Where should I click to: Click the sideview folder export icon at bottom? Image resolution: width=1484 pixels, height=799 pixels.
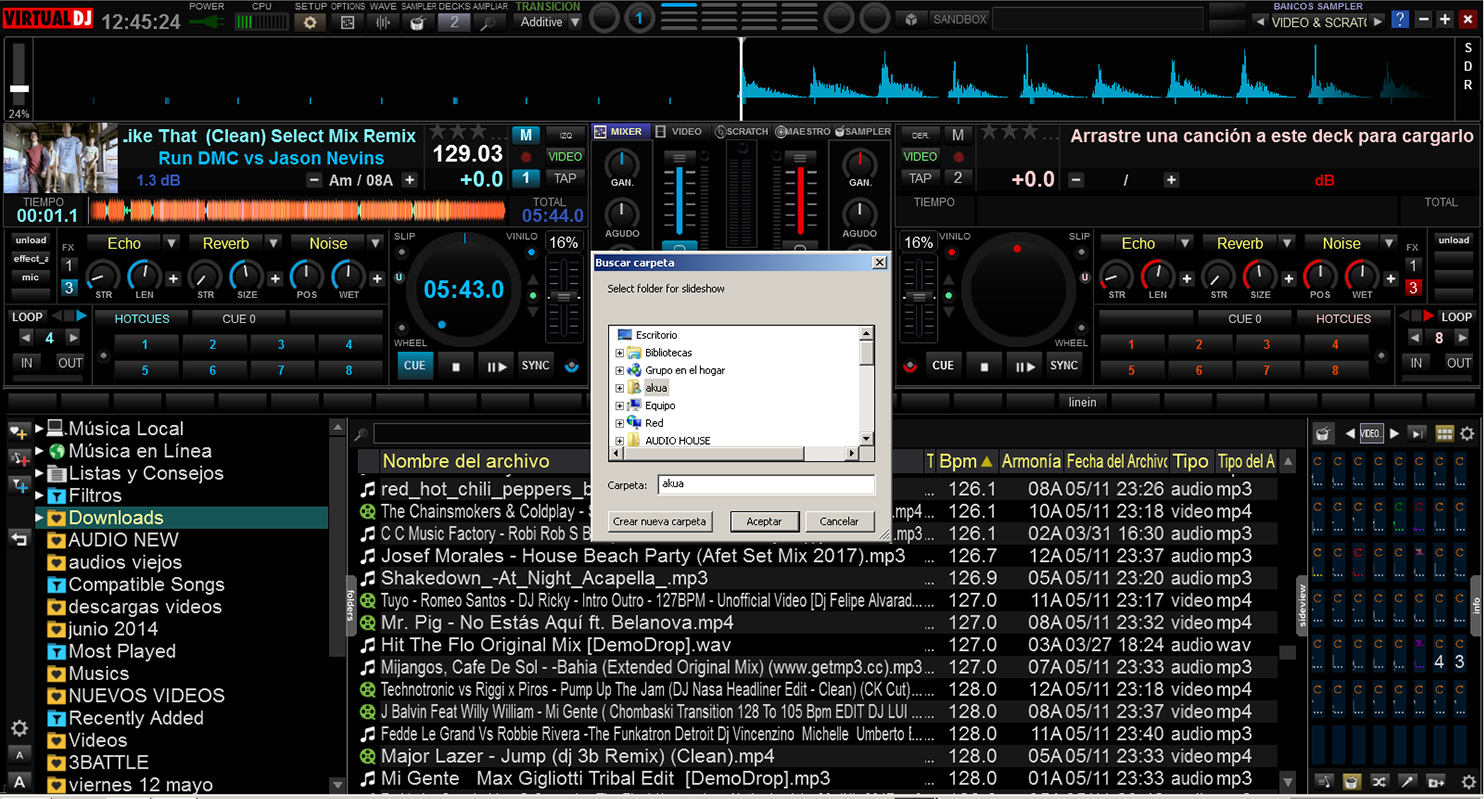1437,781
